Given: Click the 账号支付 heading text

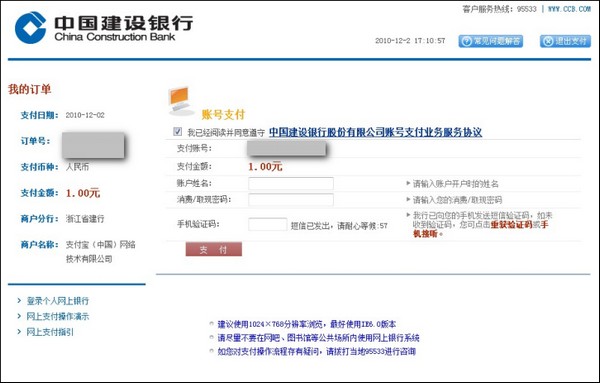Looking at the screenshot, I should coord(223,114).
